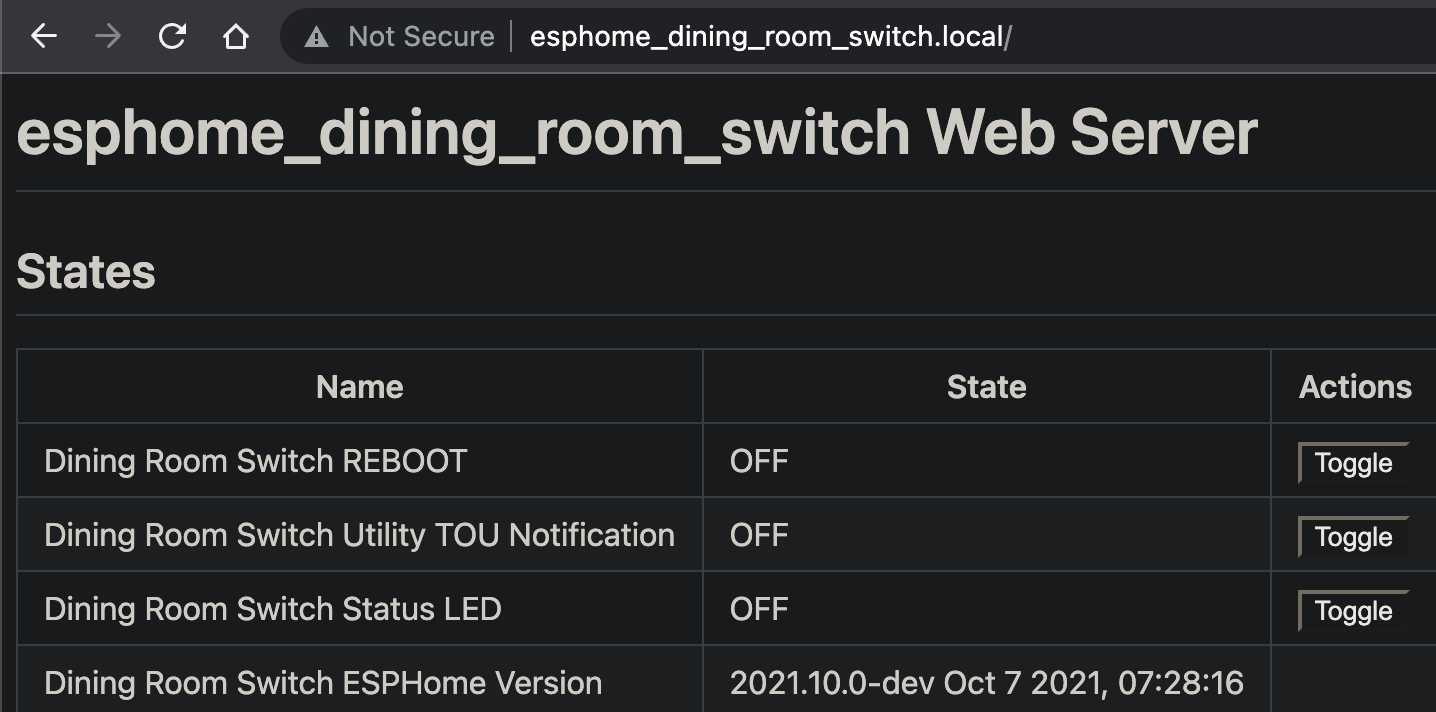This screenshot has width=1436, height=712.
Task: Toggle the Dining Room Switch Status LED
Action: 1351,610
